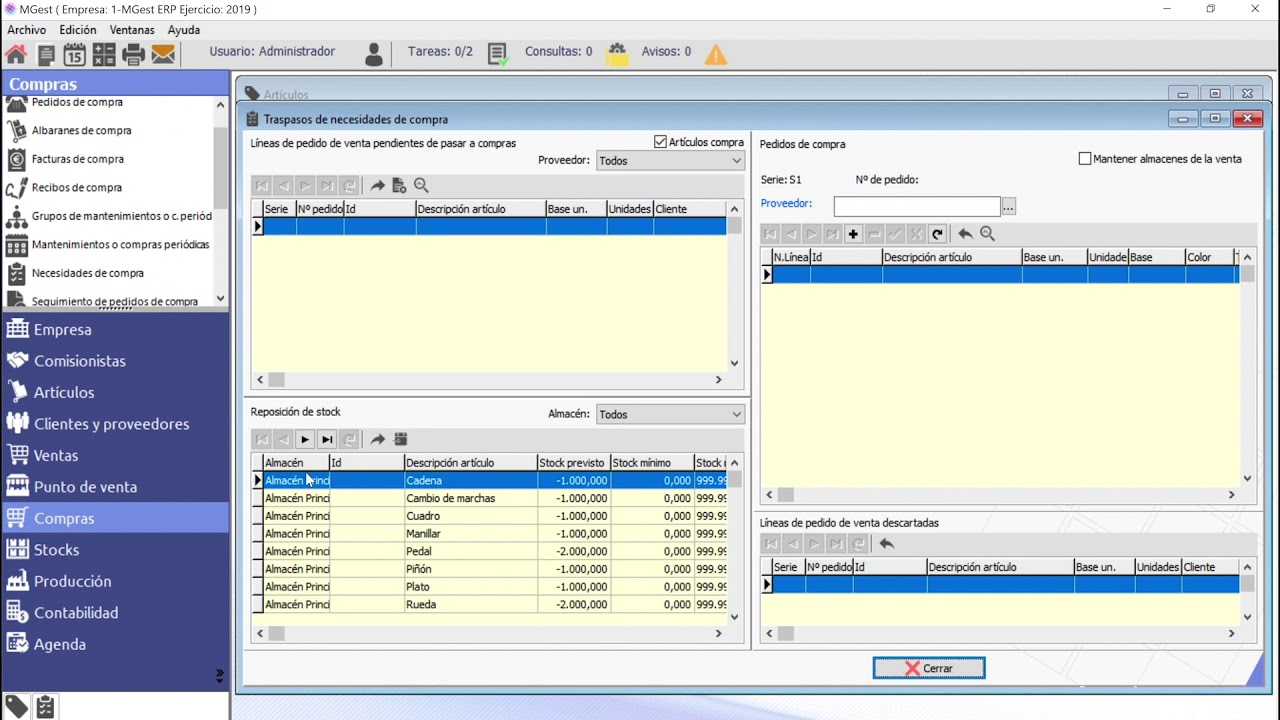Open the calculator icon in main toolbar
1280x720 pixels.
coord(104,54)
